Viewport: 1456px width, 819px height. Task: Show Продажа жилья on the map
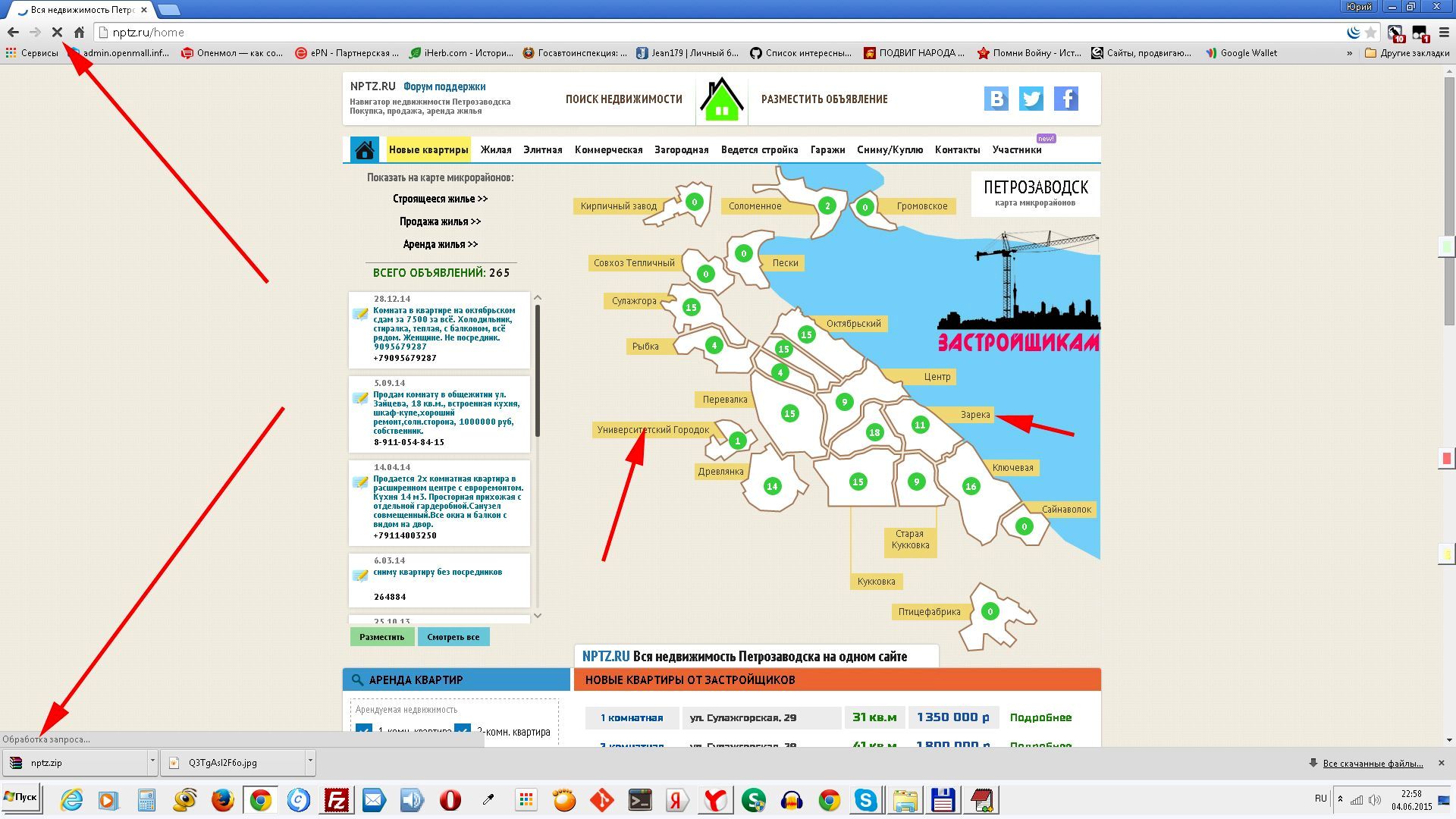440,221
